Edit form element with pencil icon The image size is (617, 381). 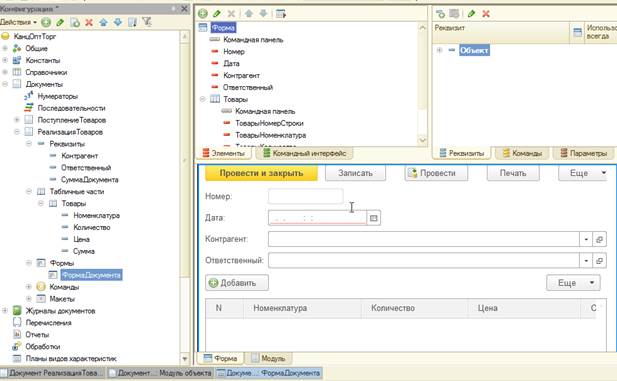coord(216,14)
